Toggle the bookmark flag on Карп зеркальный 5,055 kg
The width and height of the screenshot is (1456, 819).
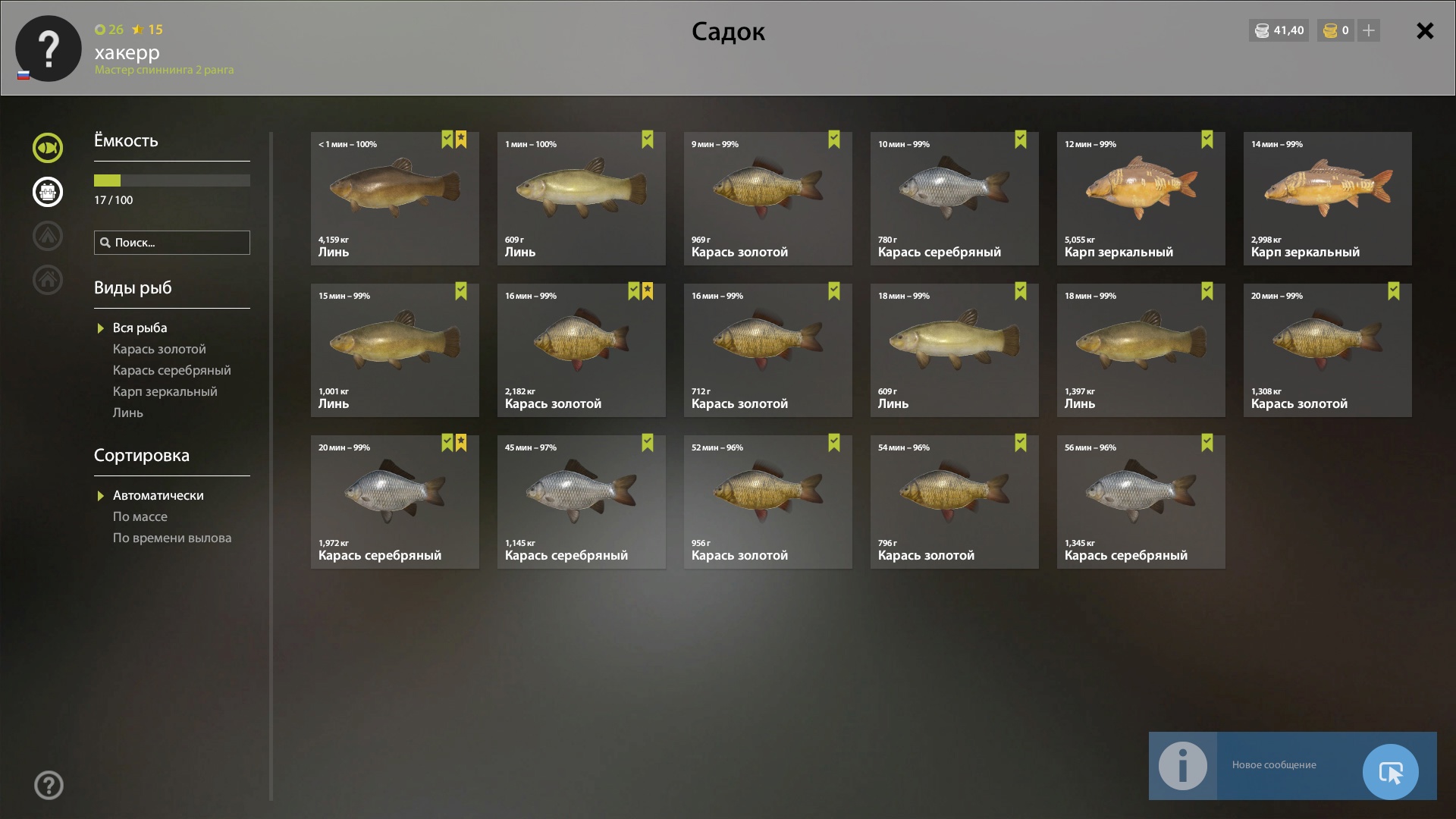point(1207,140)
